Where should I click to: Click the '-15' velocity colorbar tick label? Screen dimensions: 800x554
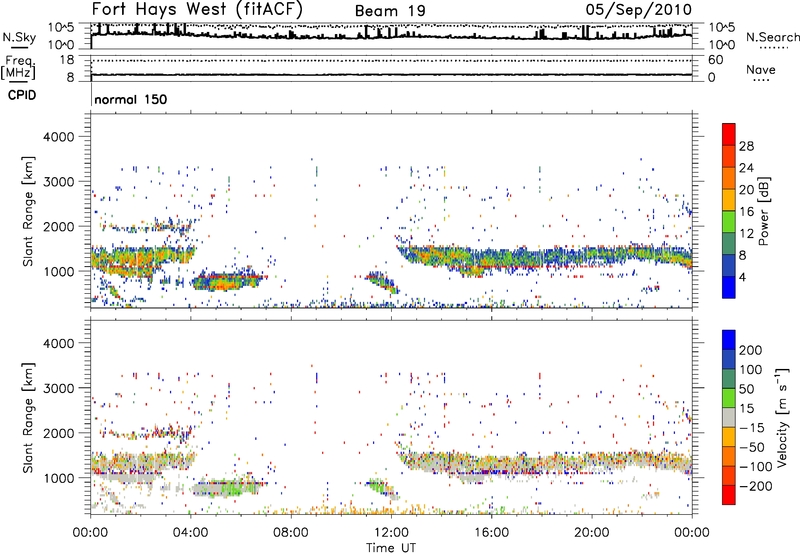pos(753,427)
